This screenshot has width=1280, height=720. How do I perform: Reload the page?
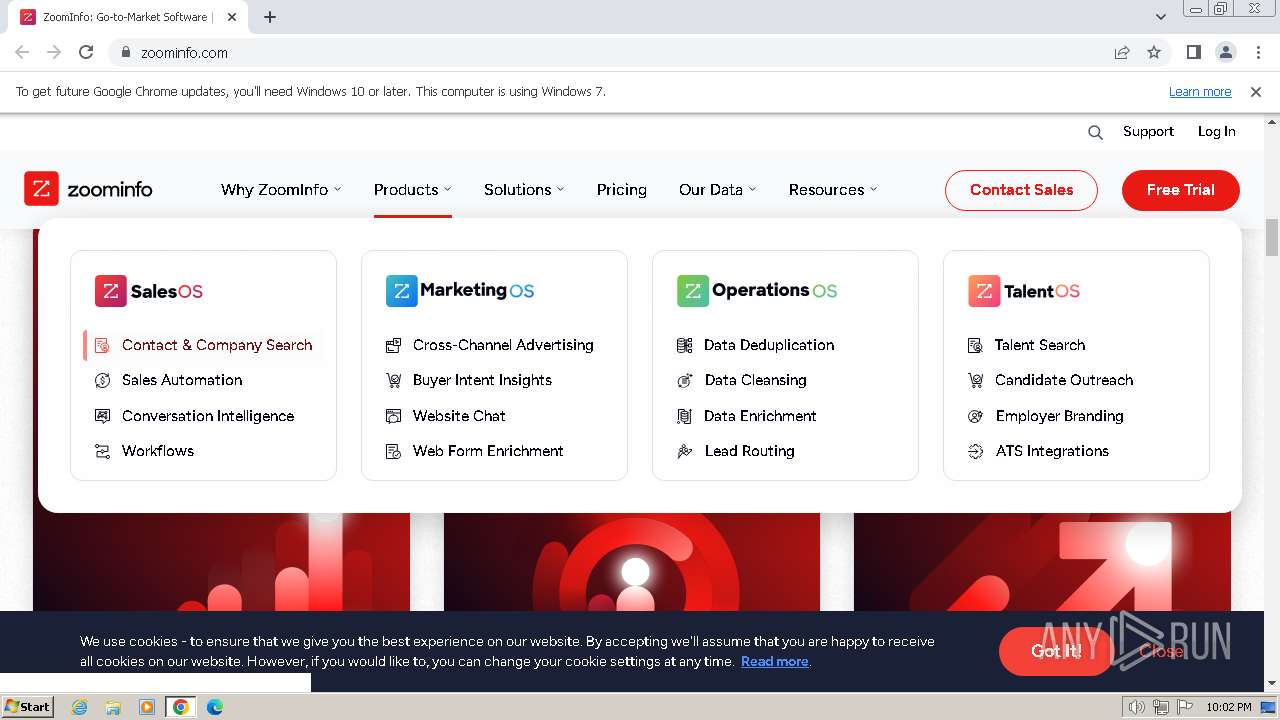point(86,52)
